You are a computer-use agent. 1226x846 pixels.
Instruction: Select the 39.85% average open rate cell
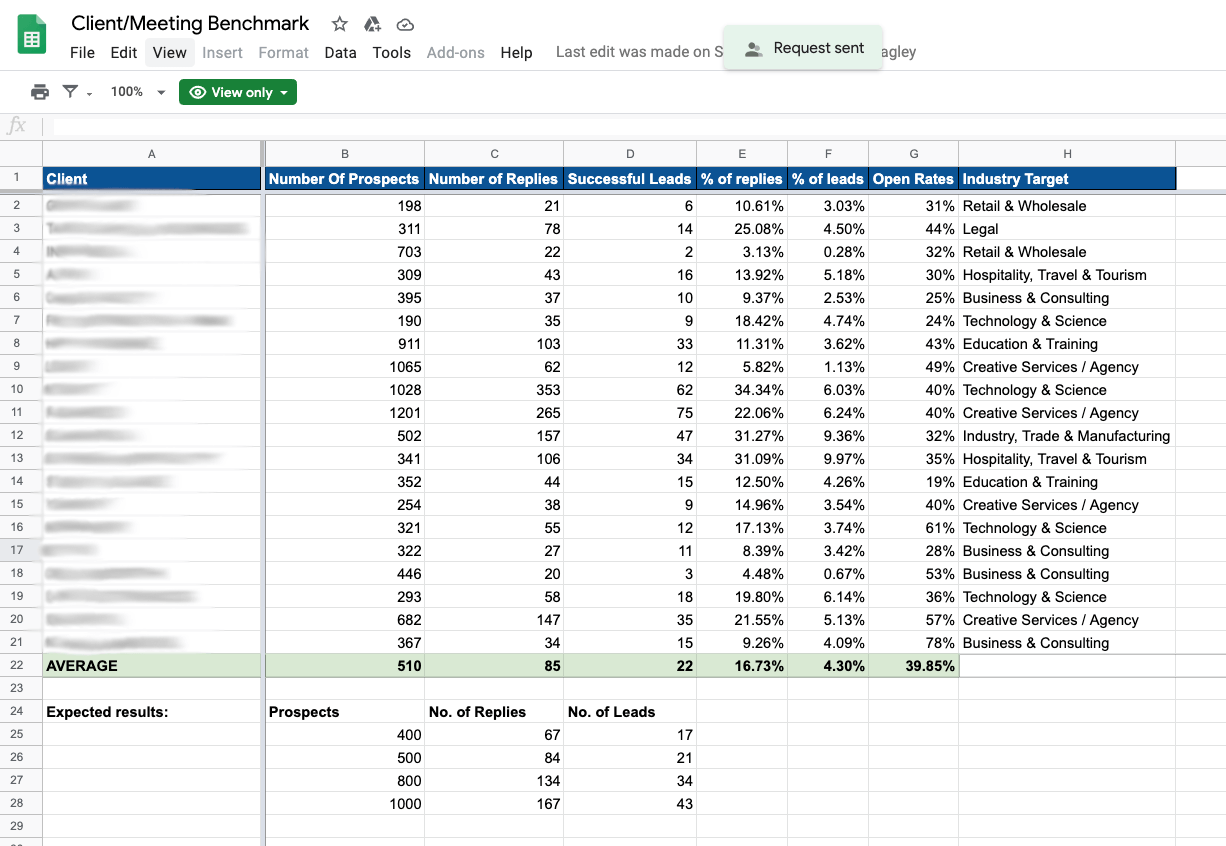pyautogui.click(x=914, y=666)
